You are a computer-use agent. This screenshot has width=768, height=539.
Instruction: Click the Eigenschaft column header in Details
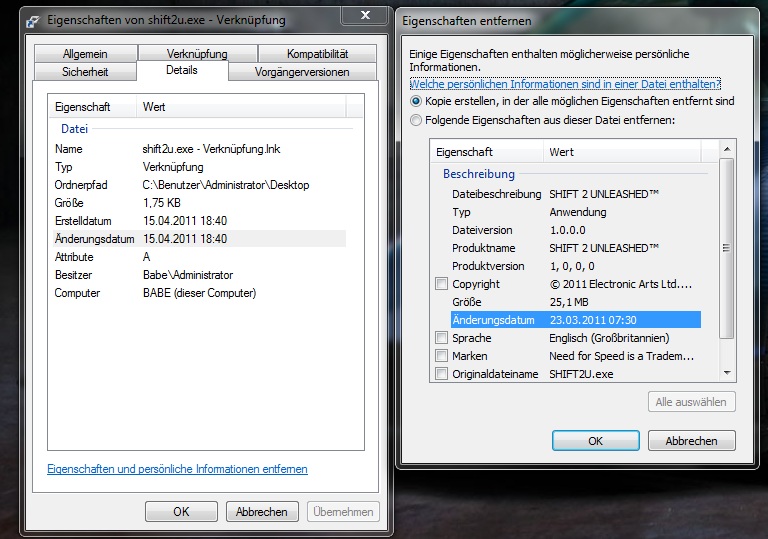pyautogui.click(x=92, y=107)
